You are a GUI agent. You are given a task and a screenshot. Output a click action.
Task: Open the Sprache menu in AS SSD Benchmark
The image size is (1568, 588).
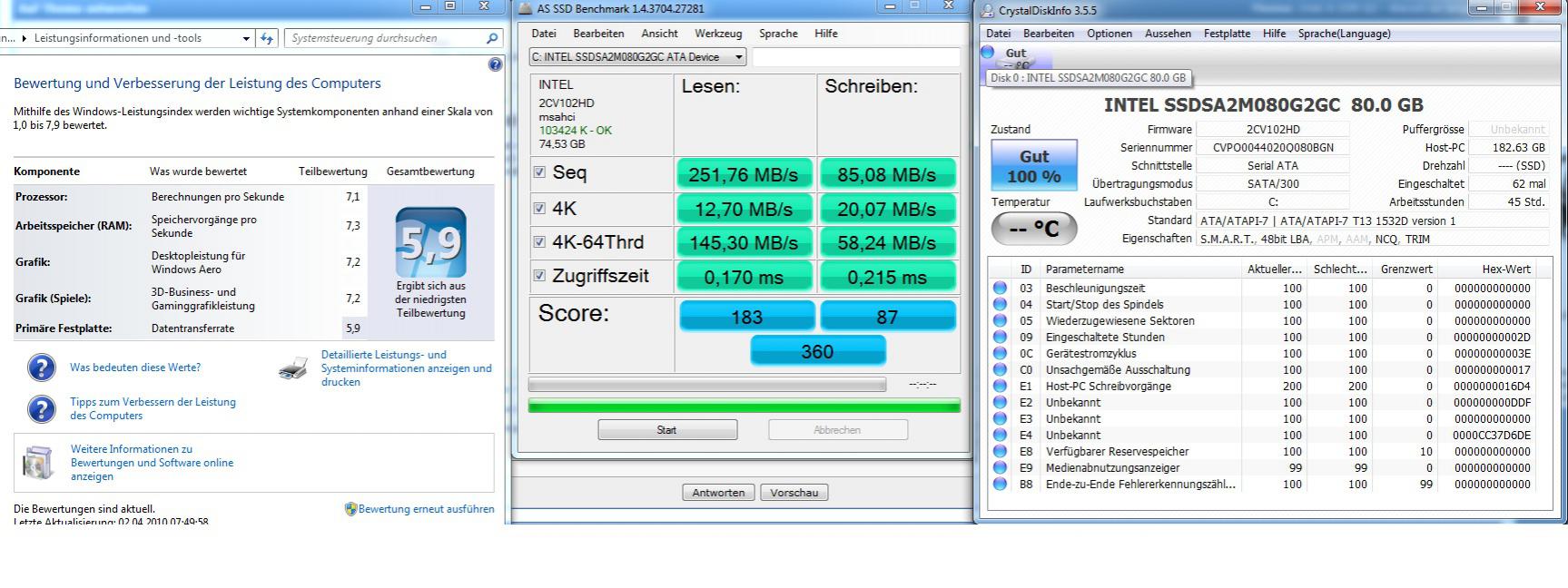pos(778,34)
